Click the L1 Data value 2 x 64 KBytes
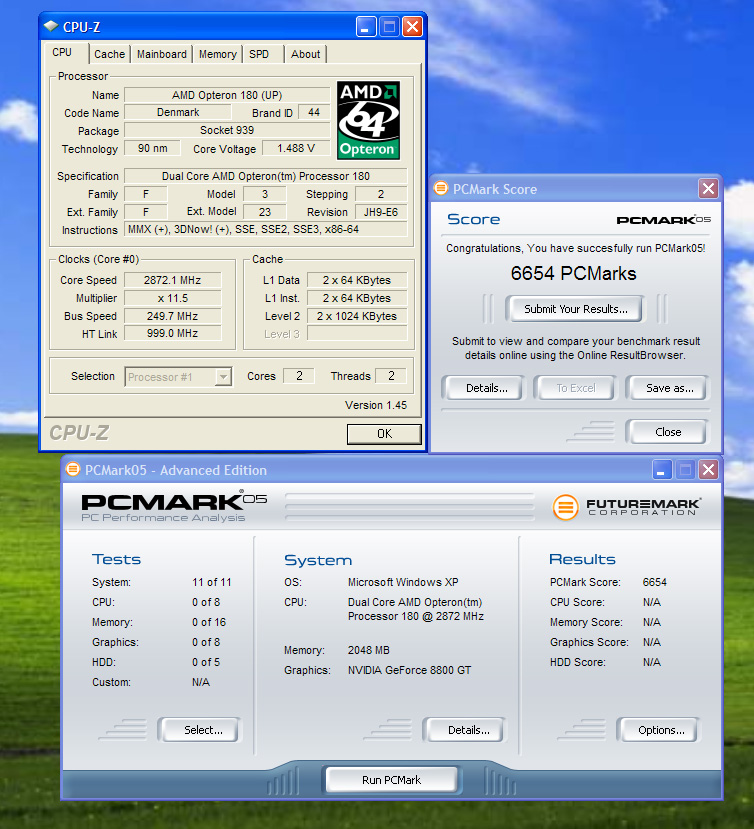The image size is (754, 829). point(357,280)
